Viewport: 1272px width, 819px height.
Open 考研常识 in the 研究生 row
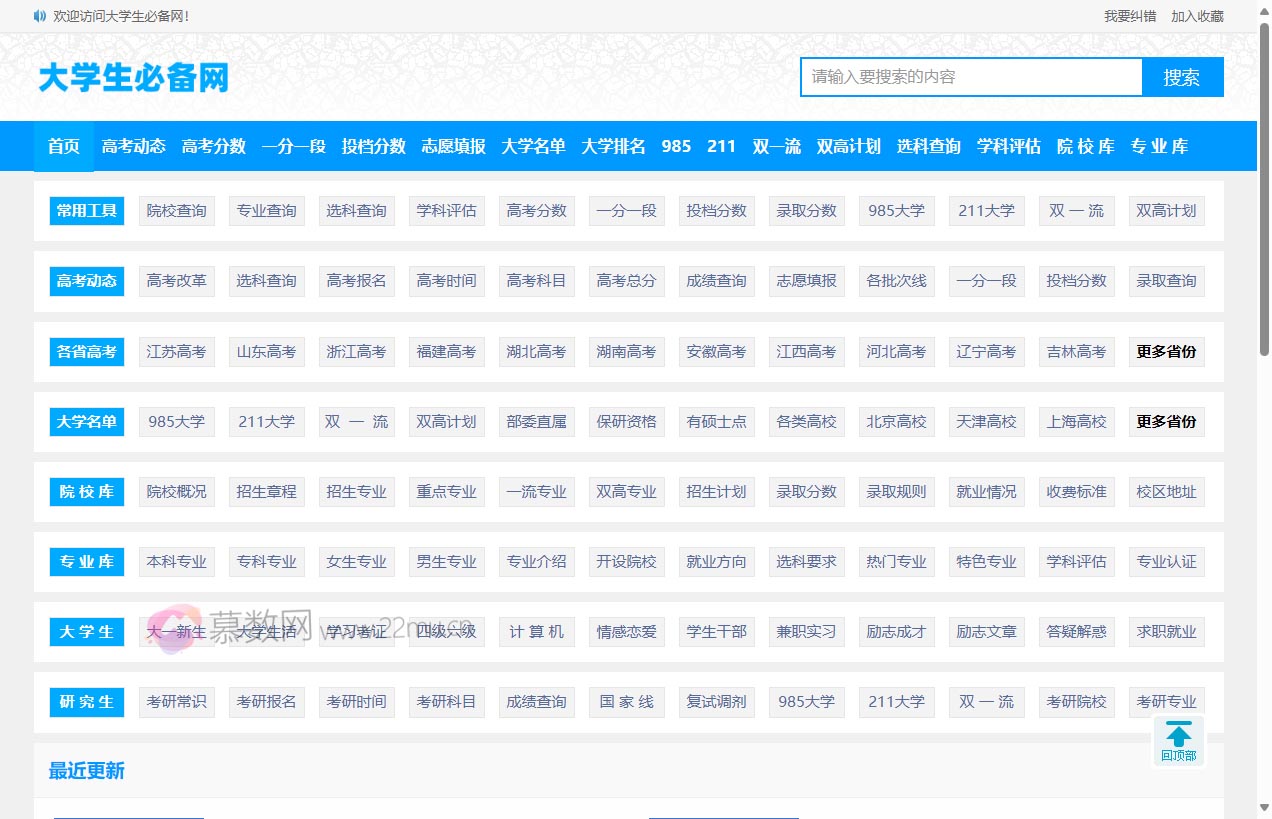176,701
